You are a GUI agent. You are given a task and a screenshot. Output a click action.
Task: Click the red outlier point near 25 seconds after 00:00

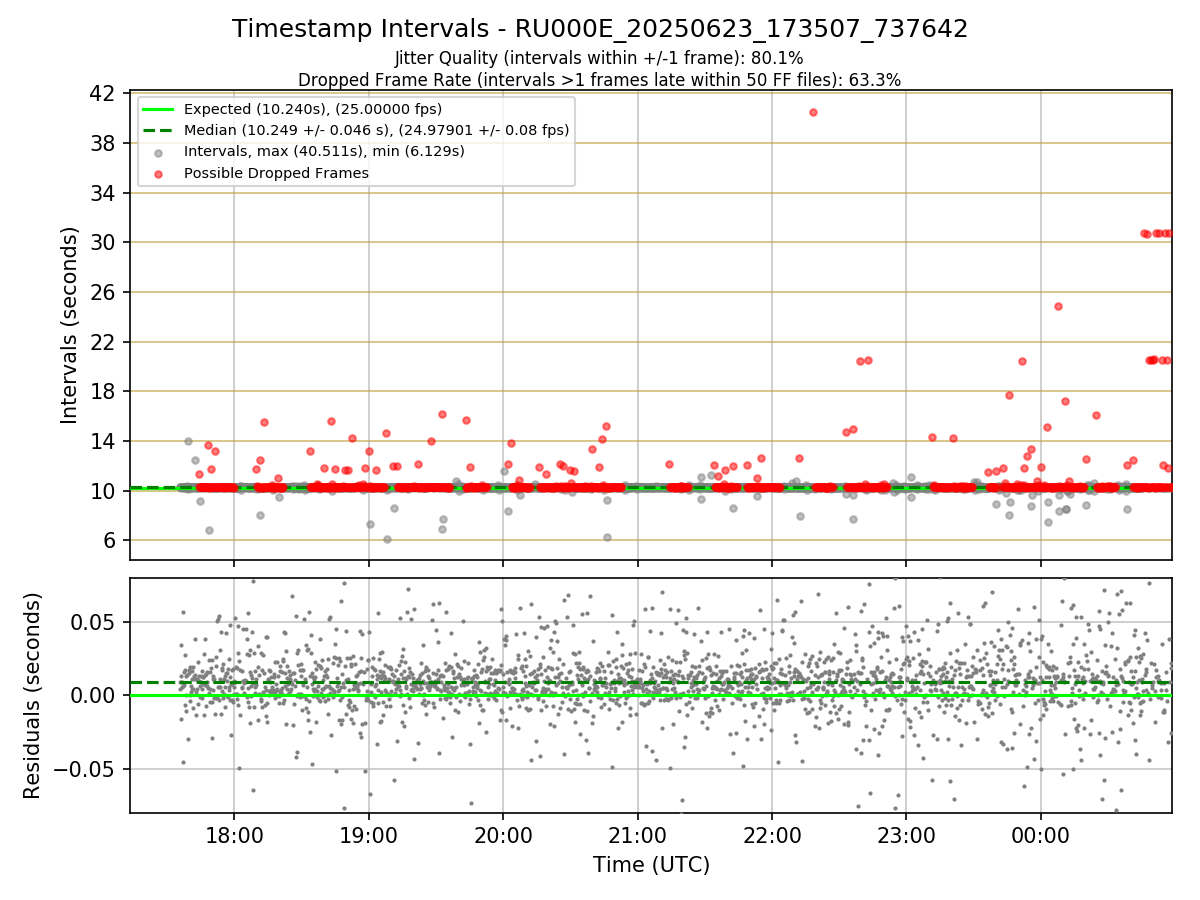[1058, 306]
